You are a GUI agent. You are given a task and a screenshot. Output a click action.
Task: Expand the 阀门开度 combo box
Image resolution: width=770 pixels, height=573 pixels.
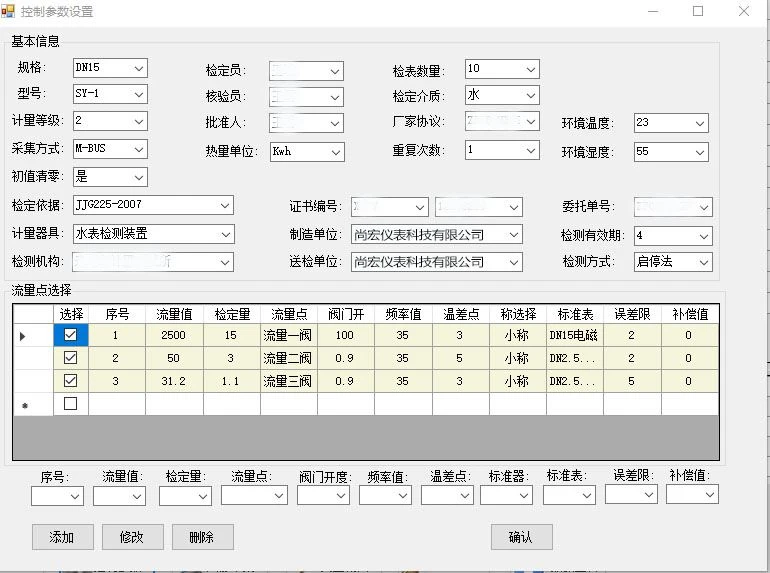click(x=323, y=495)
